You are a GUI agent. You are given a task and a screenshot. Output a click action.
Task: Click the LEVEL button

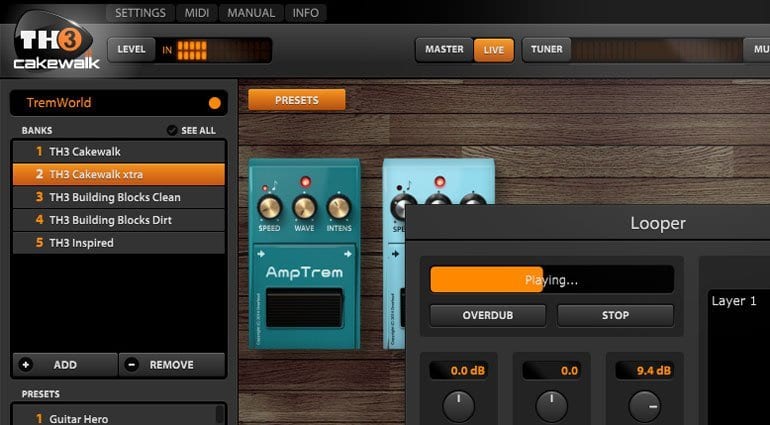click(x=131, y=50)
